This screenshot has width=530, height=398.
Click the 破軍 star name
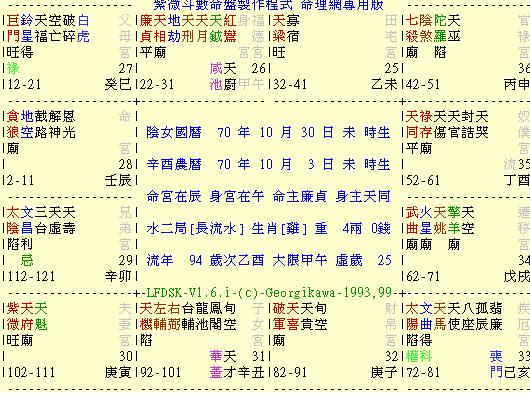tap(279, 317)
